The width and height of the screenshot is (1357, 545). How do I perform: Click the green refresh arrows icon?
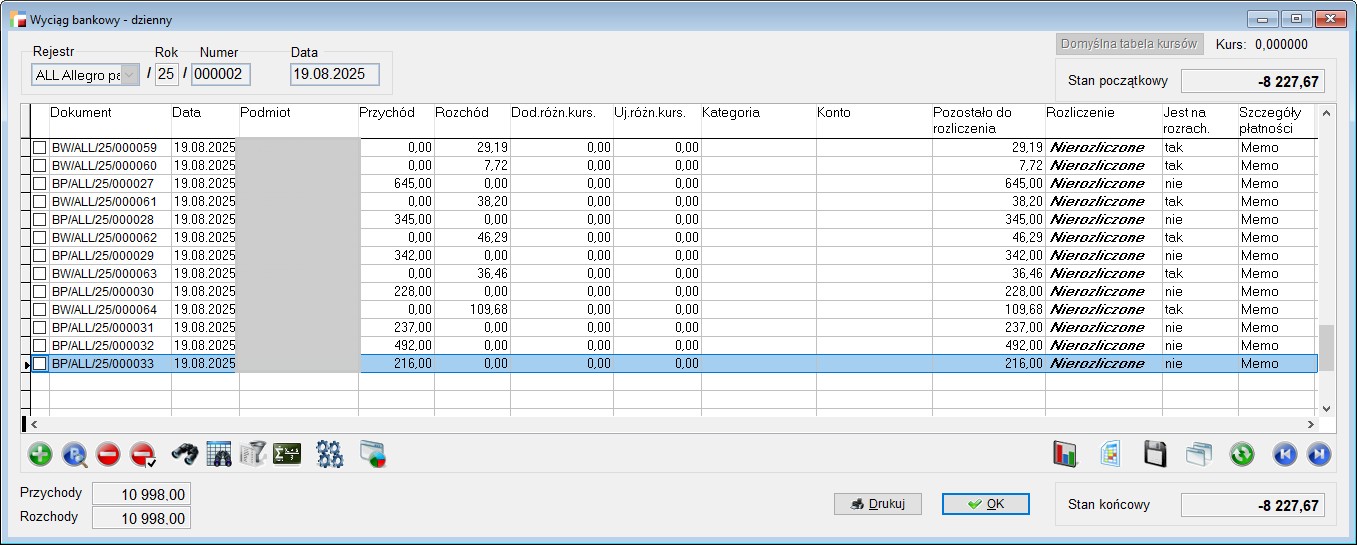coord(1241,455)
